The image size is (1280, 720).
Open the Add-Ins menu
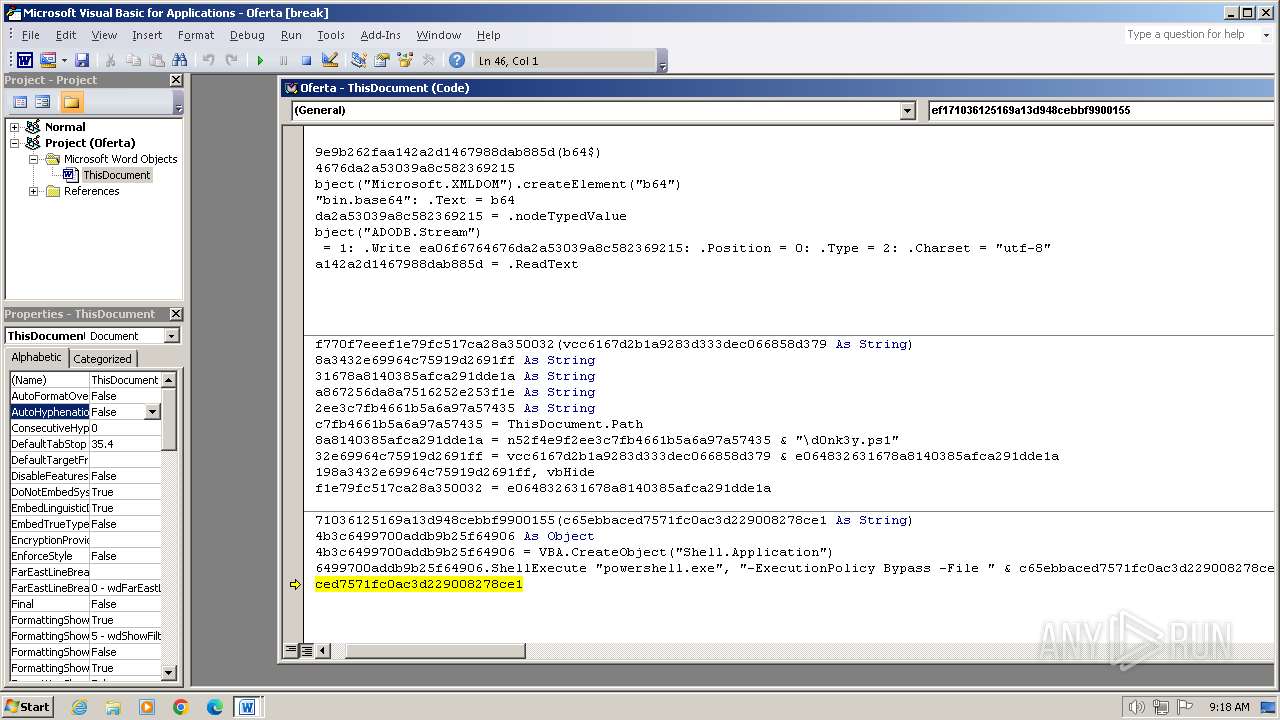381,35
